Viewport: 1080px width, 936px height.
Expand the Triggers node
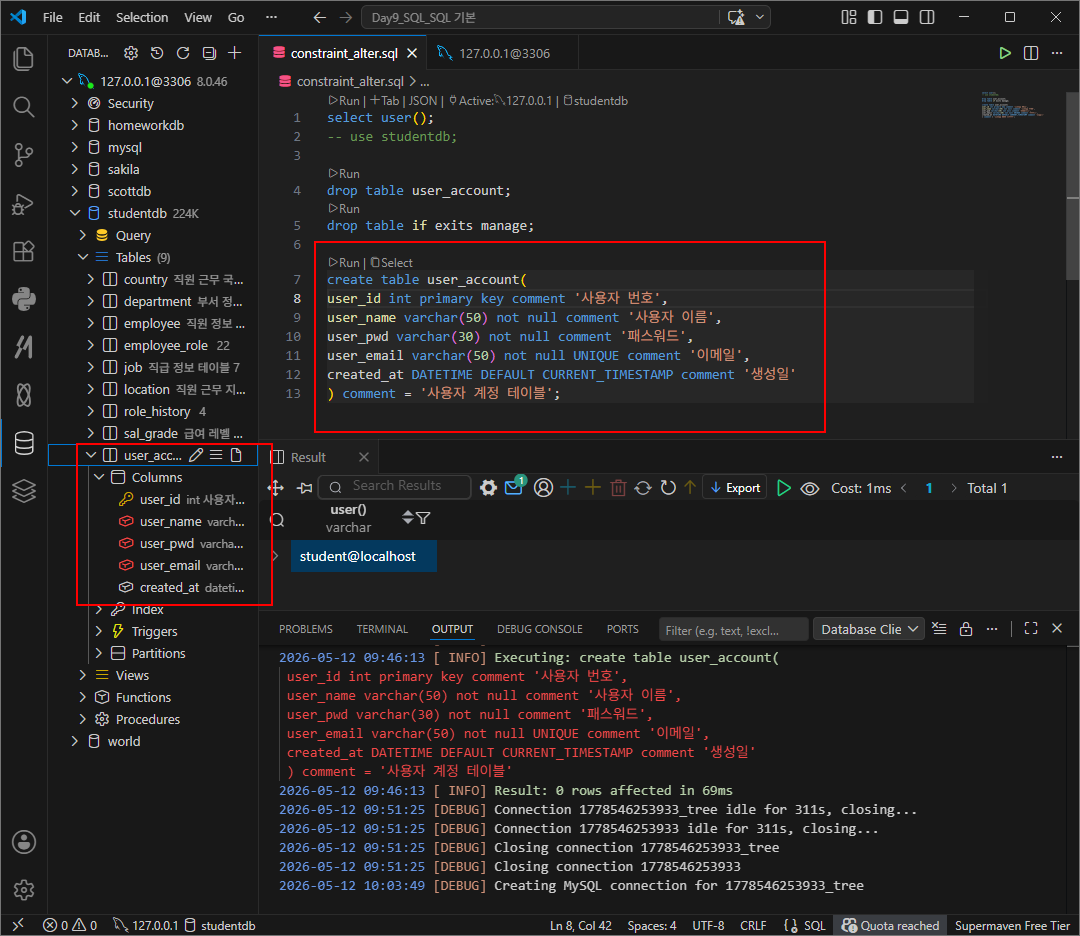click(x=99, y=632)
